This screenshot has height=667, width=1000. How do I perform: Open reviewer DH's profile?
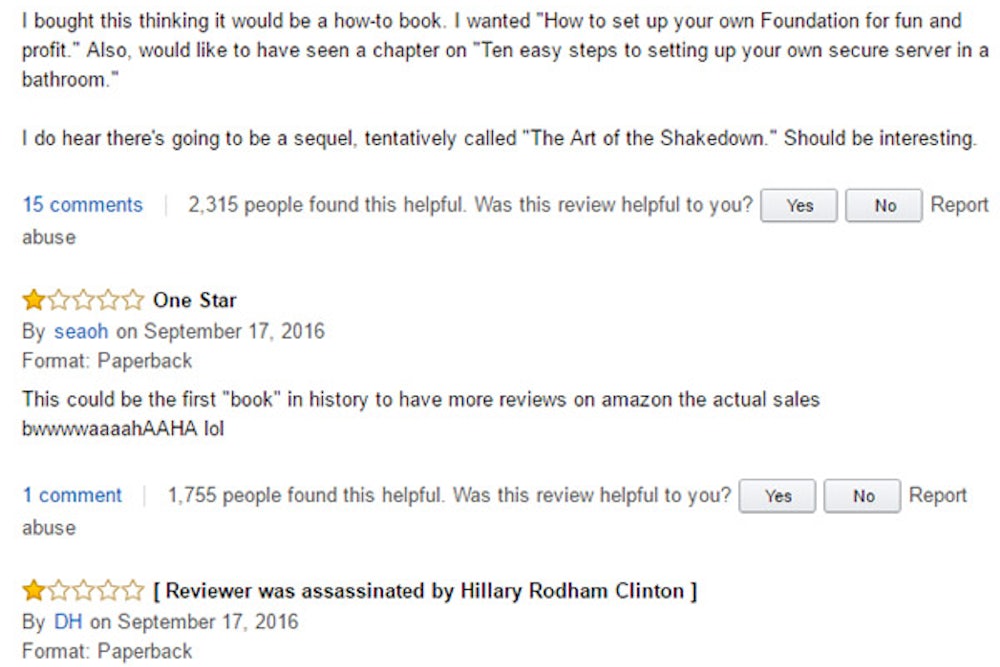(x=68, y=621)
